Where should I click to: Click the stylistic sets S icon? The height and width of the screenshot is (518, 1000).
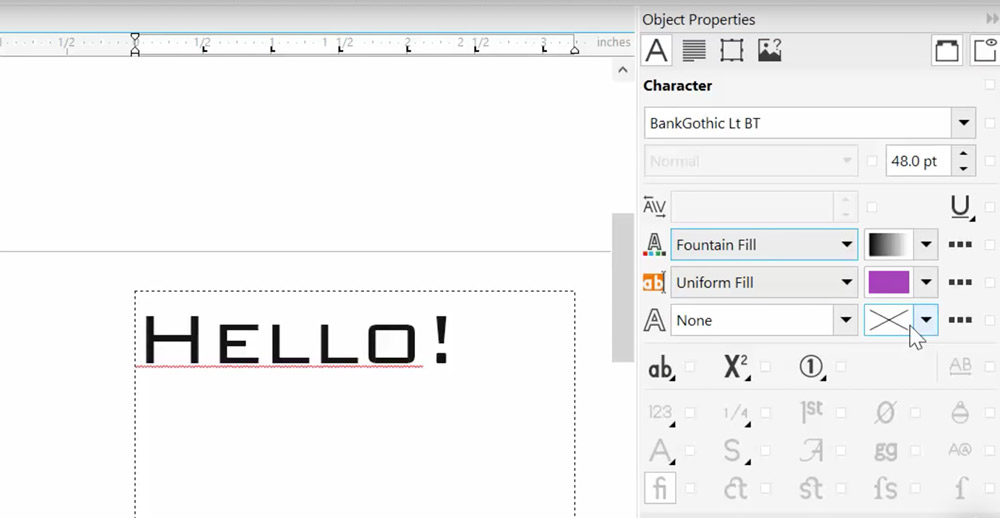click(736, 451)
